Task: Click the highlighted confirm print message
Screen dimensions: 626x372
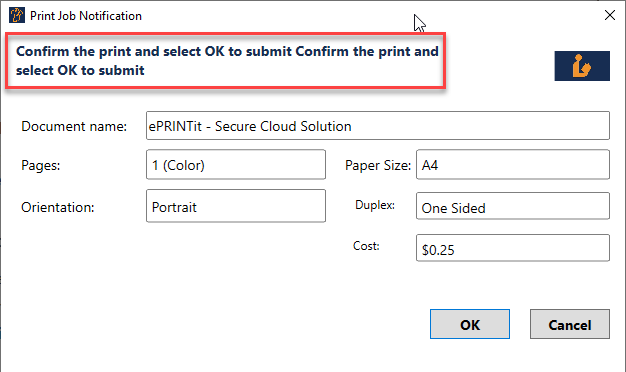Action: [x=226, y=61]
